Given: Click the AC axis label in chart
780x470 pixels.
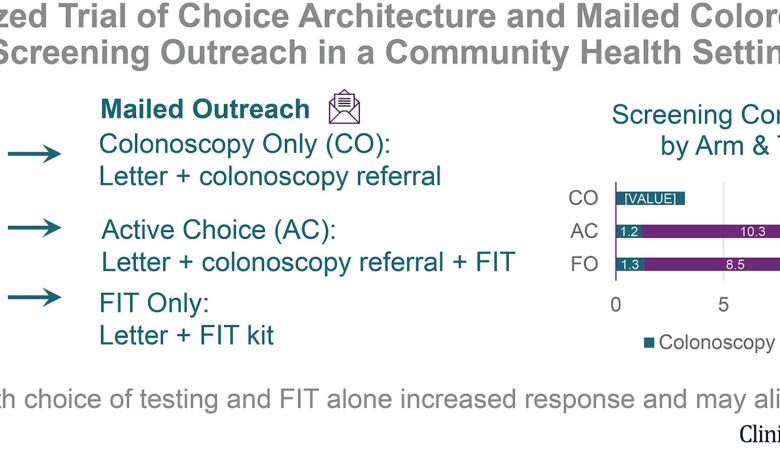Looking at the screenshot, I should (584, 231).
